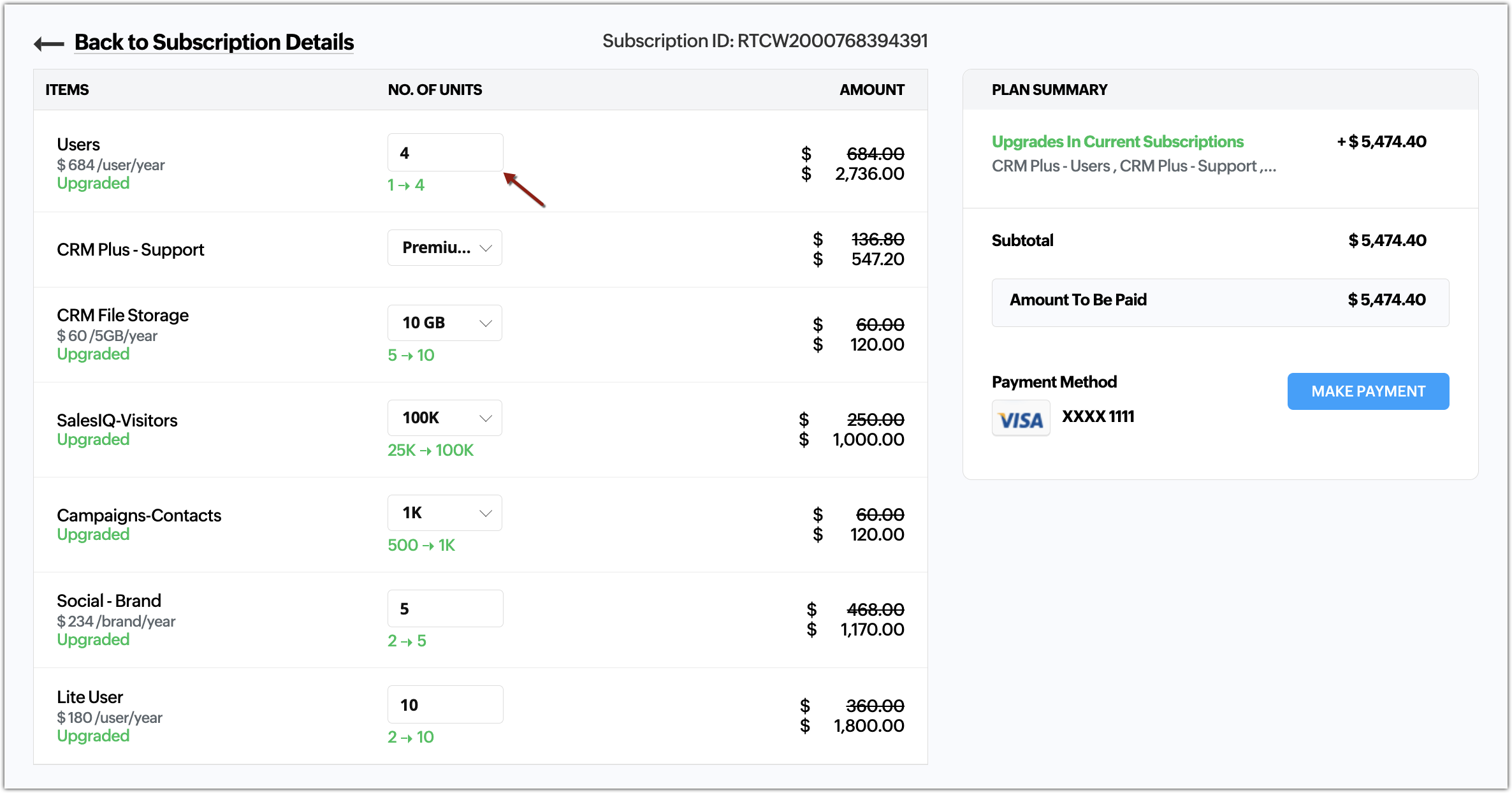Click the VISA card icon

1021,418
